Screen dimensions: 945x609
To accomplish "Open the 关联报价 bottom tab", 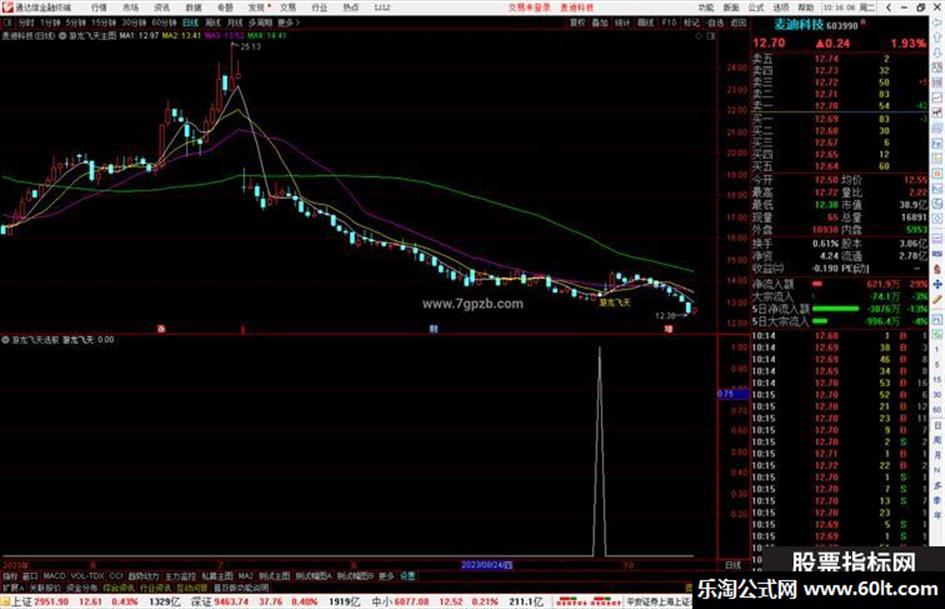I will click(45, 587).
